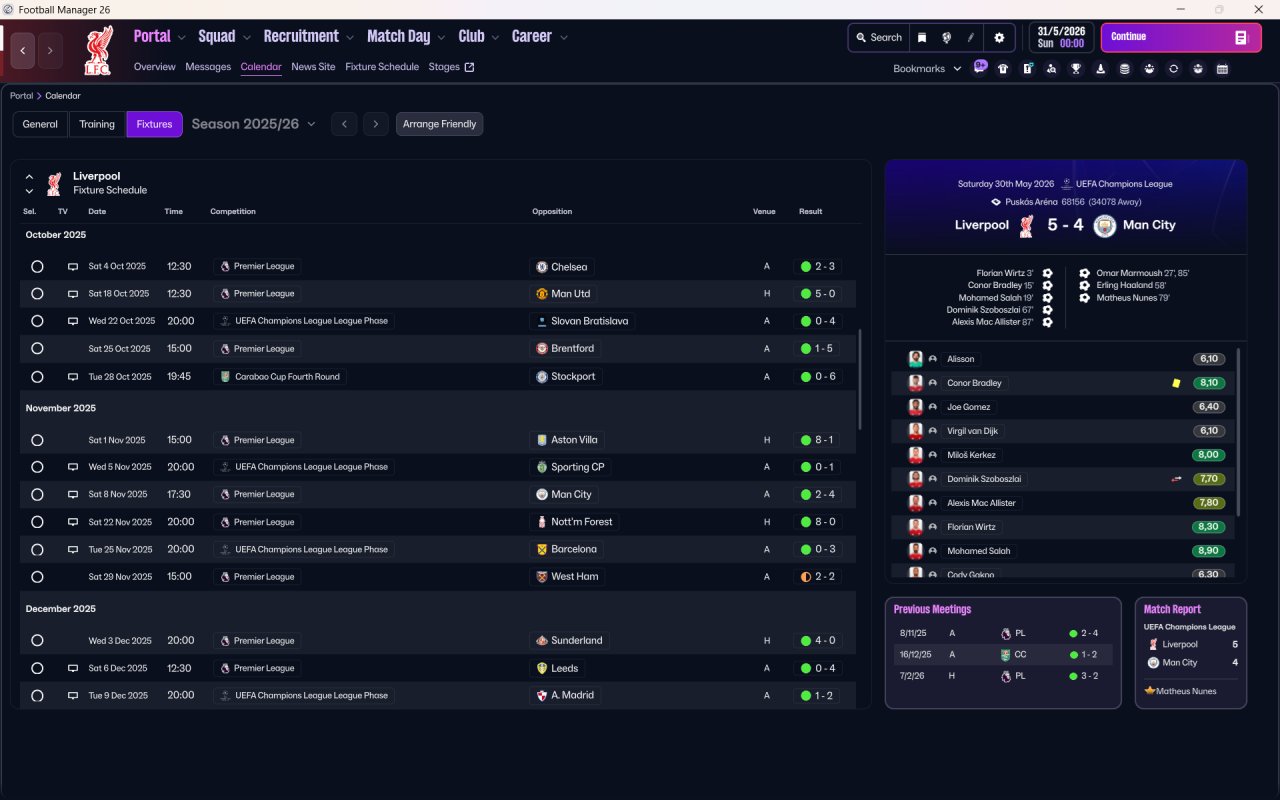Select the radio button for Sporting CP fixture

37,467
